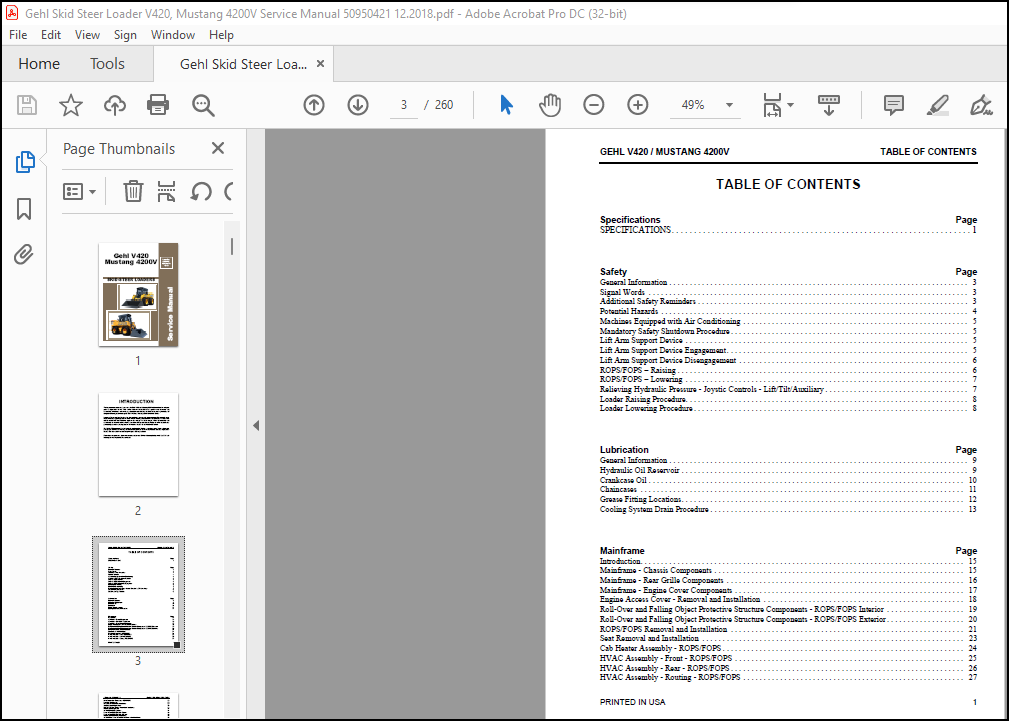
Task: Select page 3 table of contents thumbnail
Action: pyautogui.click(x=138, y=594)
